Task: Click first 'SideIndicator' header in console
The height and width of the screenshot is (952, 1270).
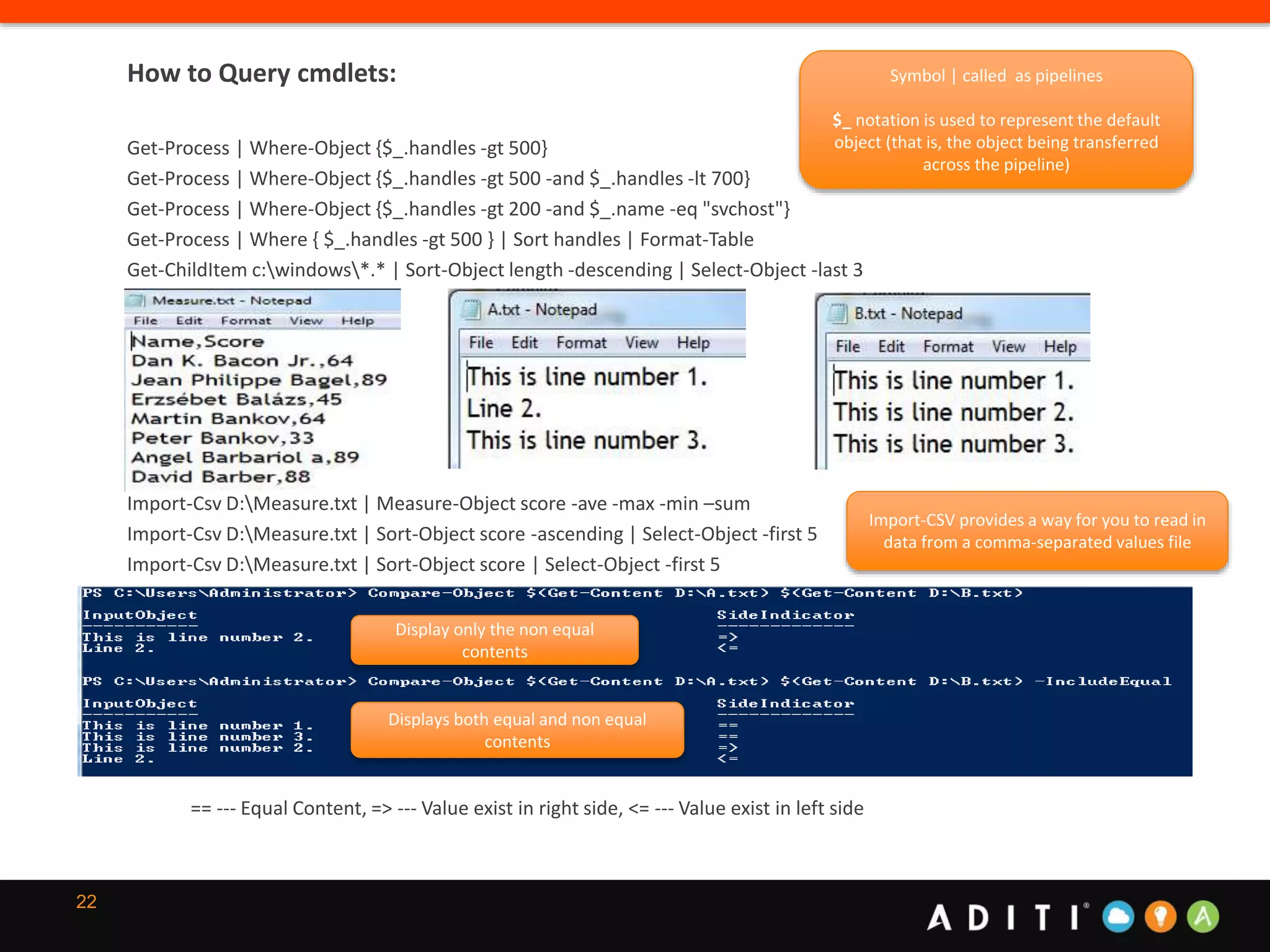Action: (x=786, y=615)
